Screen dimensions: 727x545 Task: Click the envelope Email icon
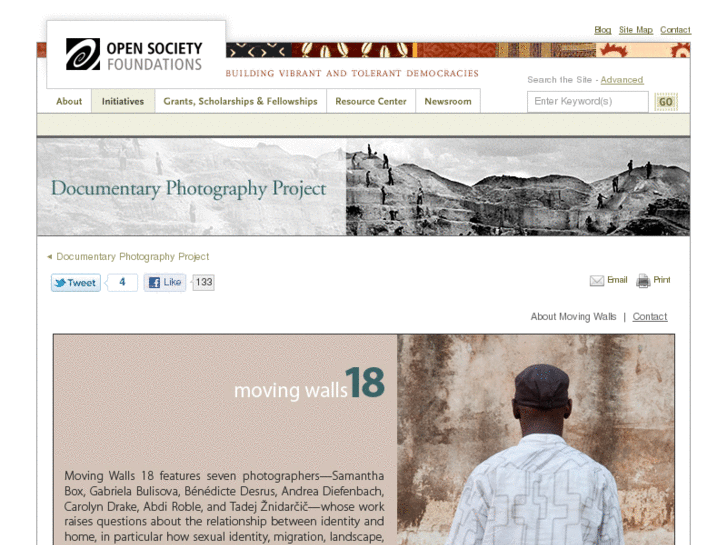[x=597, y=280]
